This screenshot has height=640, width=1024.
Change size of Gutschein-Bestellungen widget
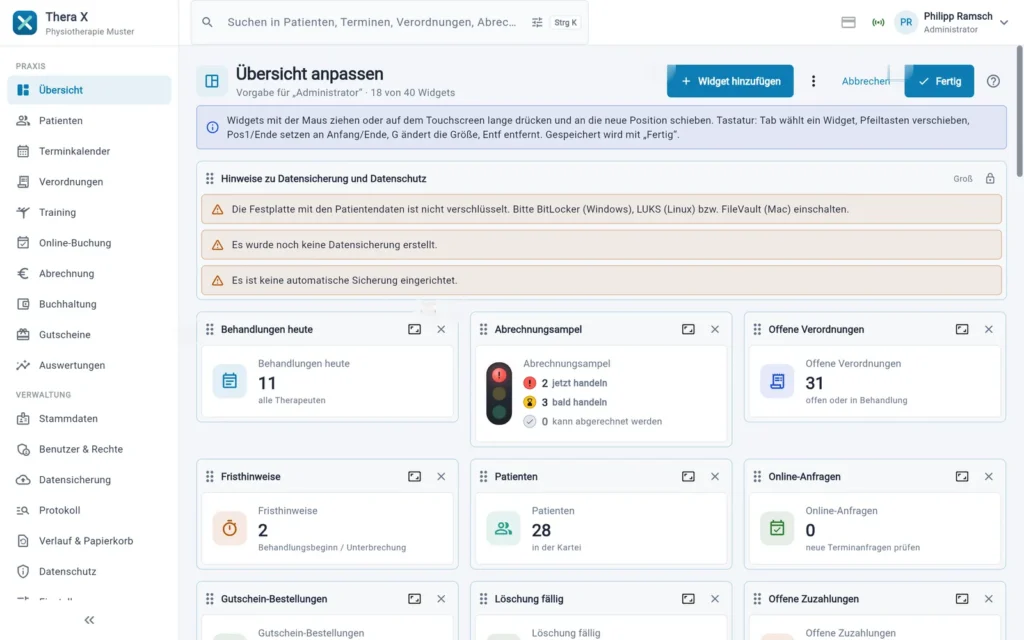click(x=415, y=599)
